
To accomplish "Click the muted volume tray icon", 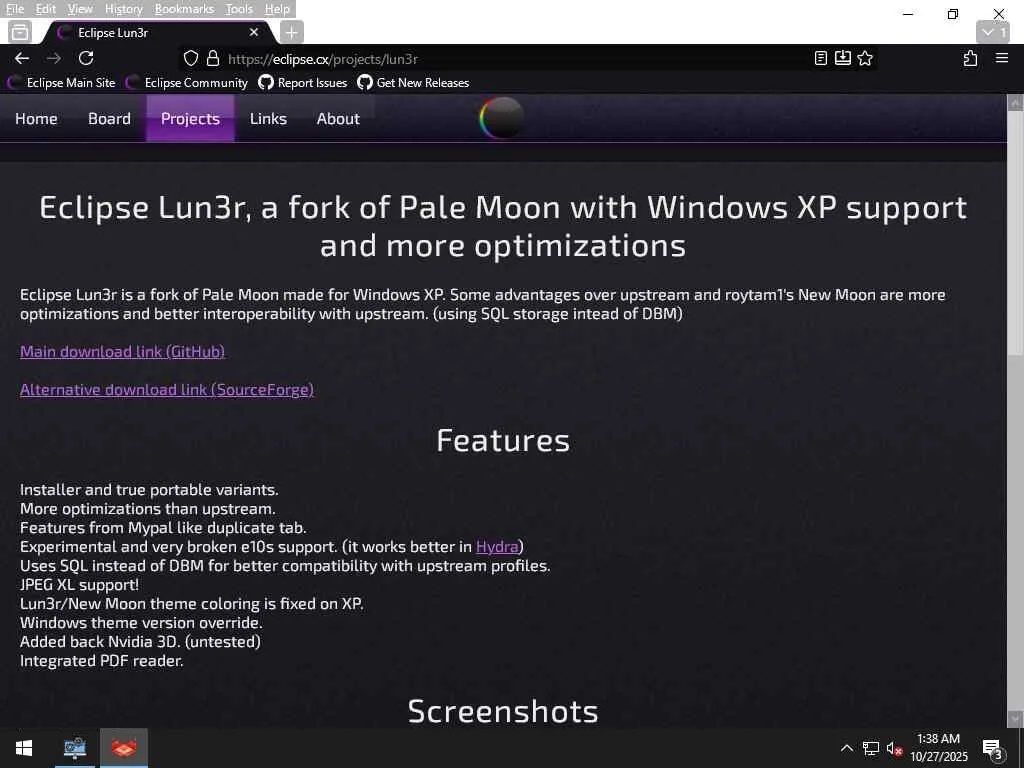I will coord(895,748).
